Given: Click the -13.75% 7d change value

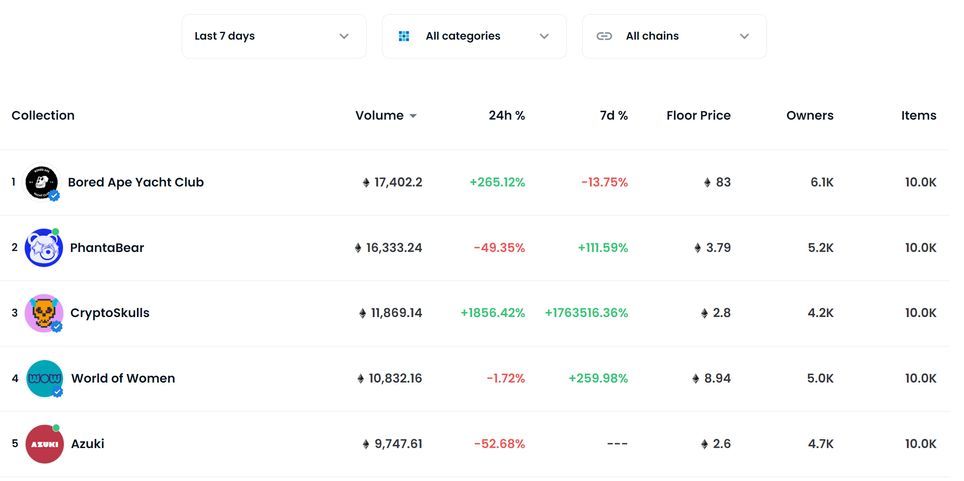Looking at the screenshot, I should pos(604,183).
